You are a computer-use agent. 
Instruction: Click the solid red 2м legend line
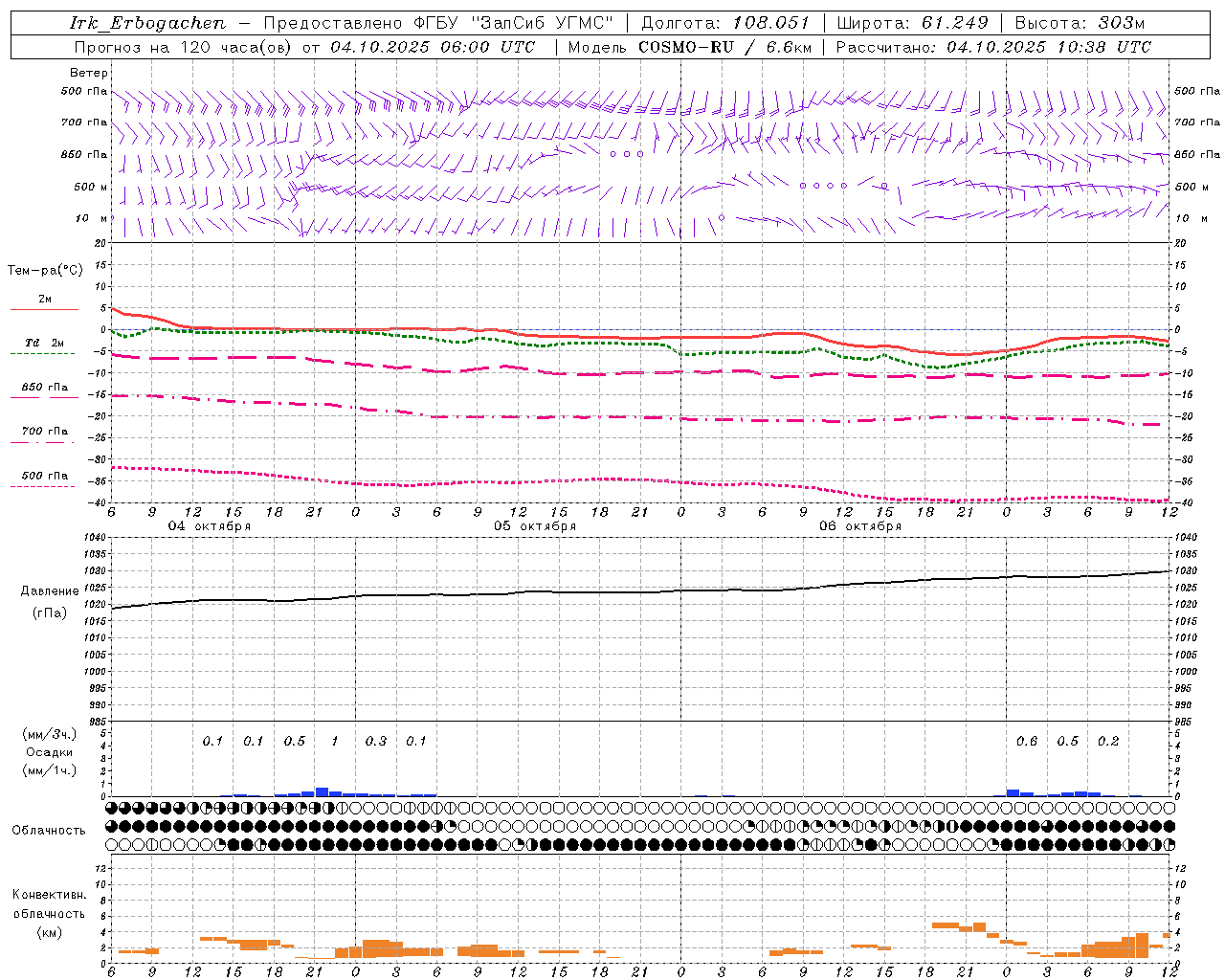[x=44, y=309]
